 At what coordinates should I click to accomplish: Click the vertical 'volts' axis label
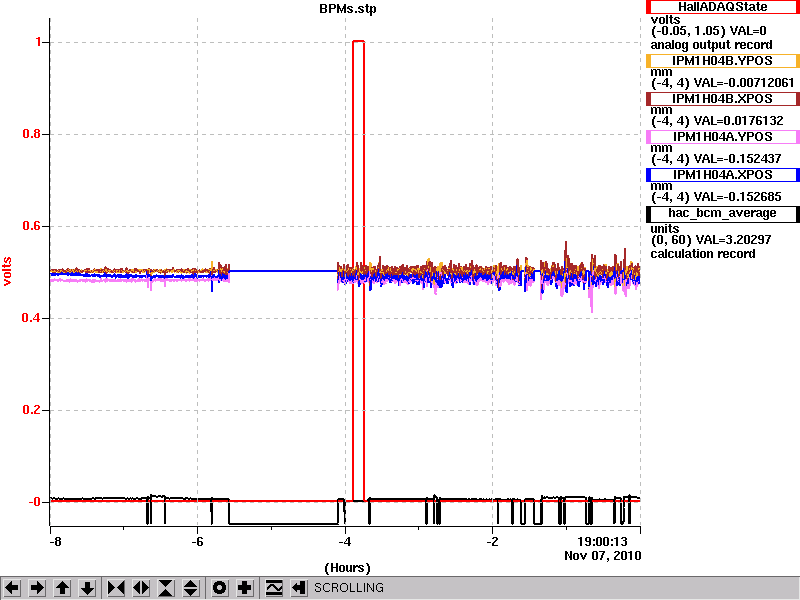tap(7, 271)
